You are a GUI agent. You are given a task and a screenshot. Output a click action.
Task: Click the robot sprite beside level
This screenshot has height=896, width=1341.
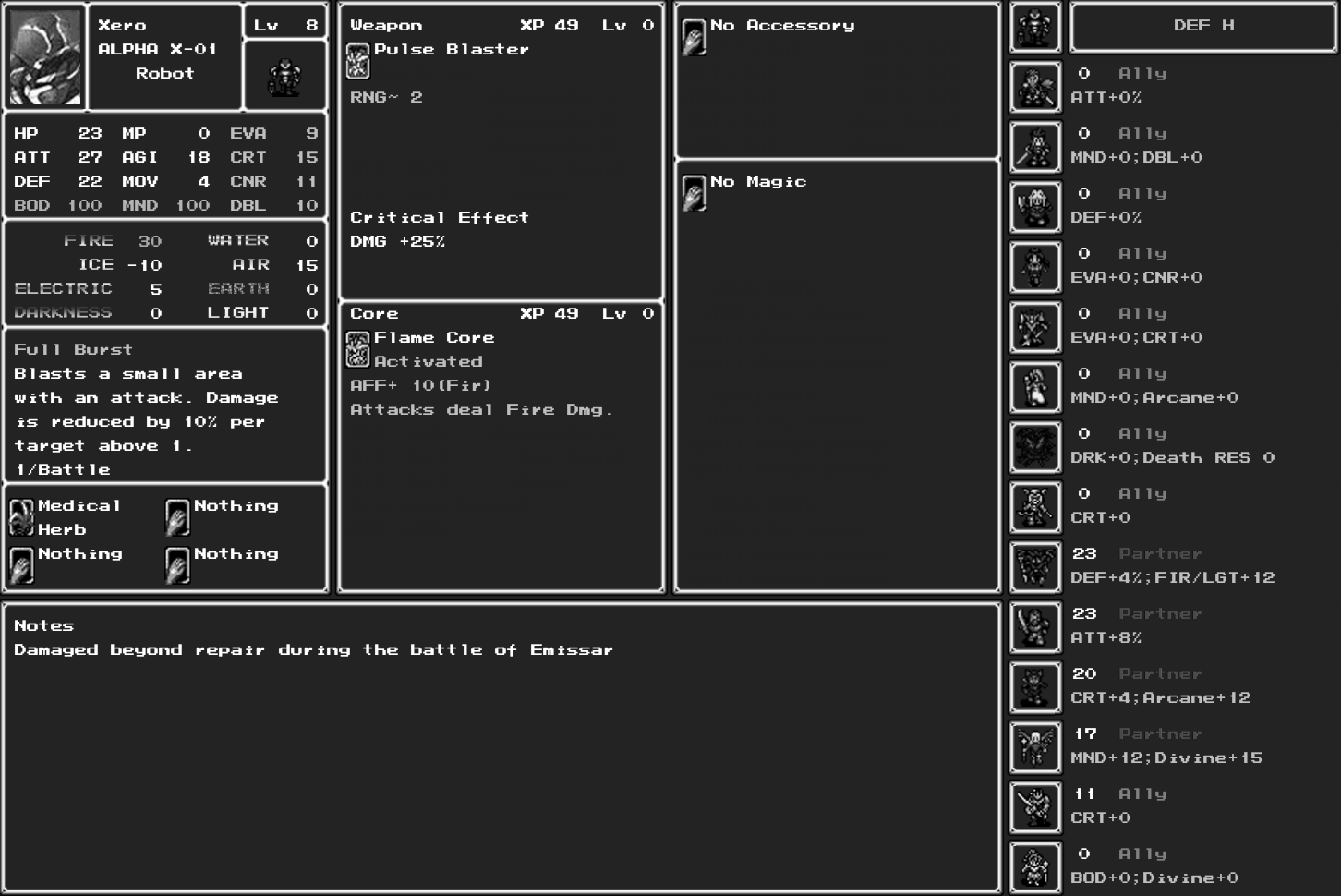point(284,78)
